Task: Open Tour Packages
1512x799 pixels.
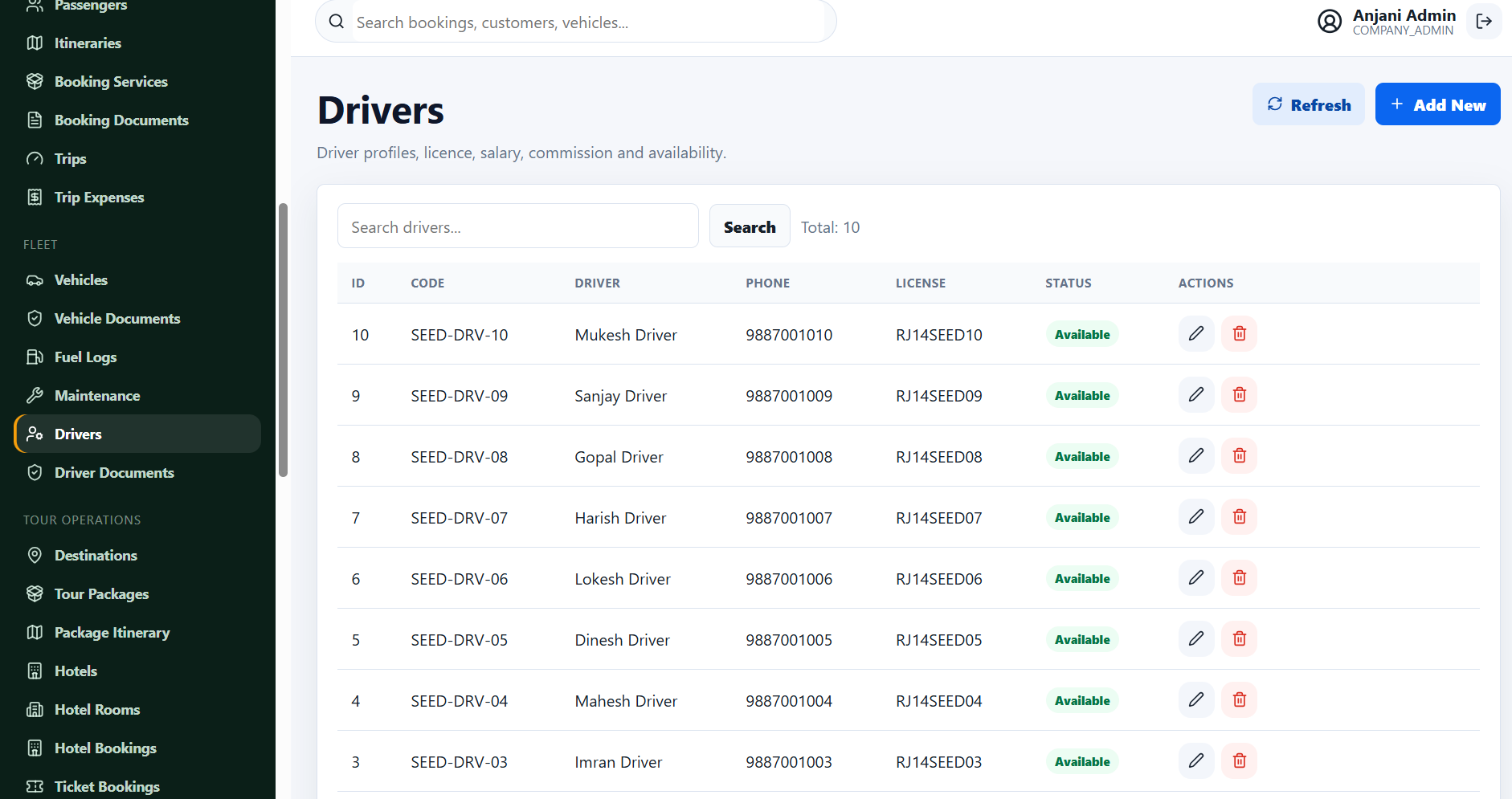Action: (137, 594)
